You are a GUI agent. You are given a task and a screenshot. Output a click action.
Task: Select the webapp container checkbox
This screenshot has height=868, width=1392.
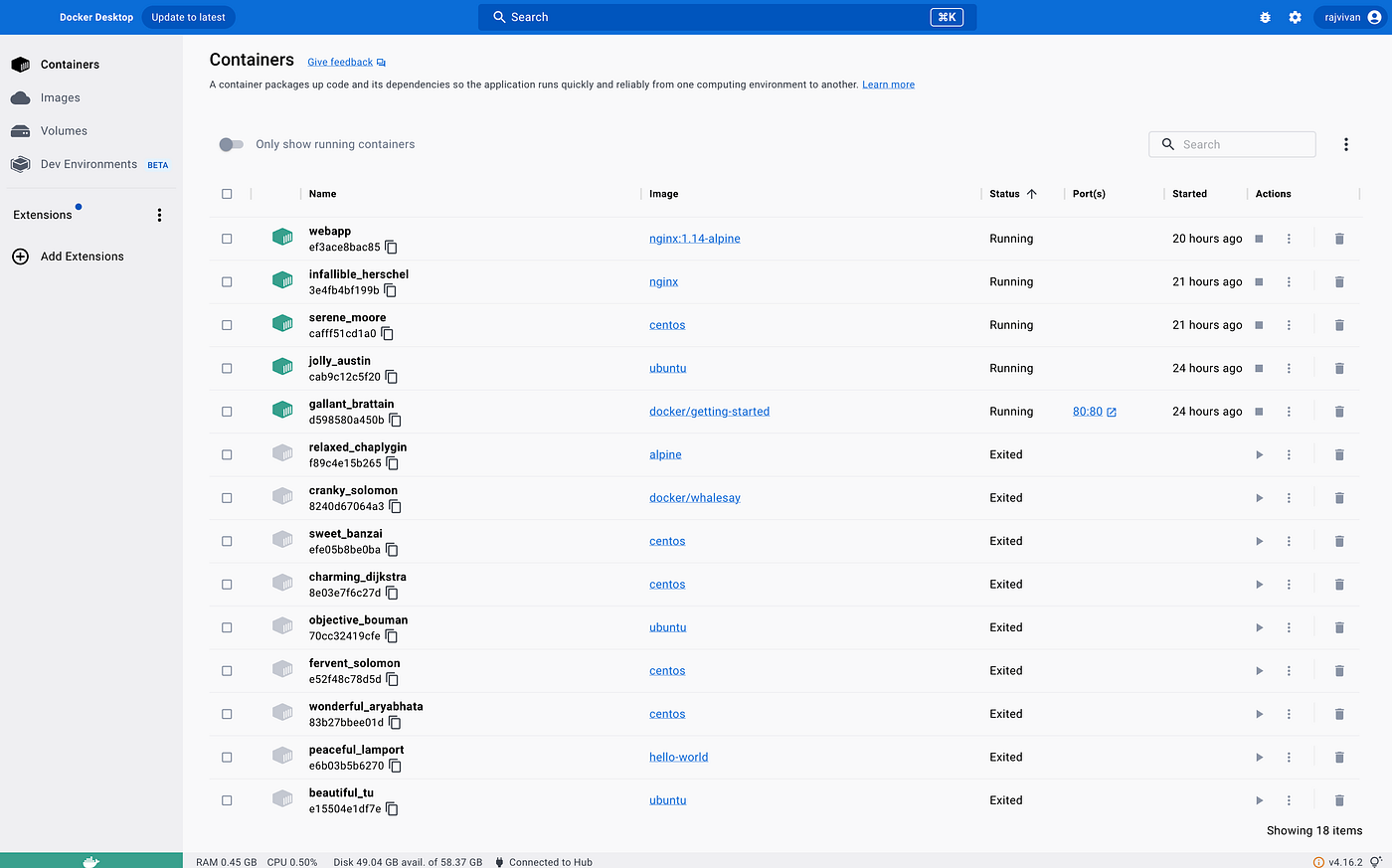227,239
